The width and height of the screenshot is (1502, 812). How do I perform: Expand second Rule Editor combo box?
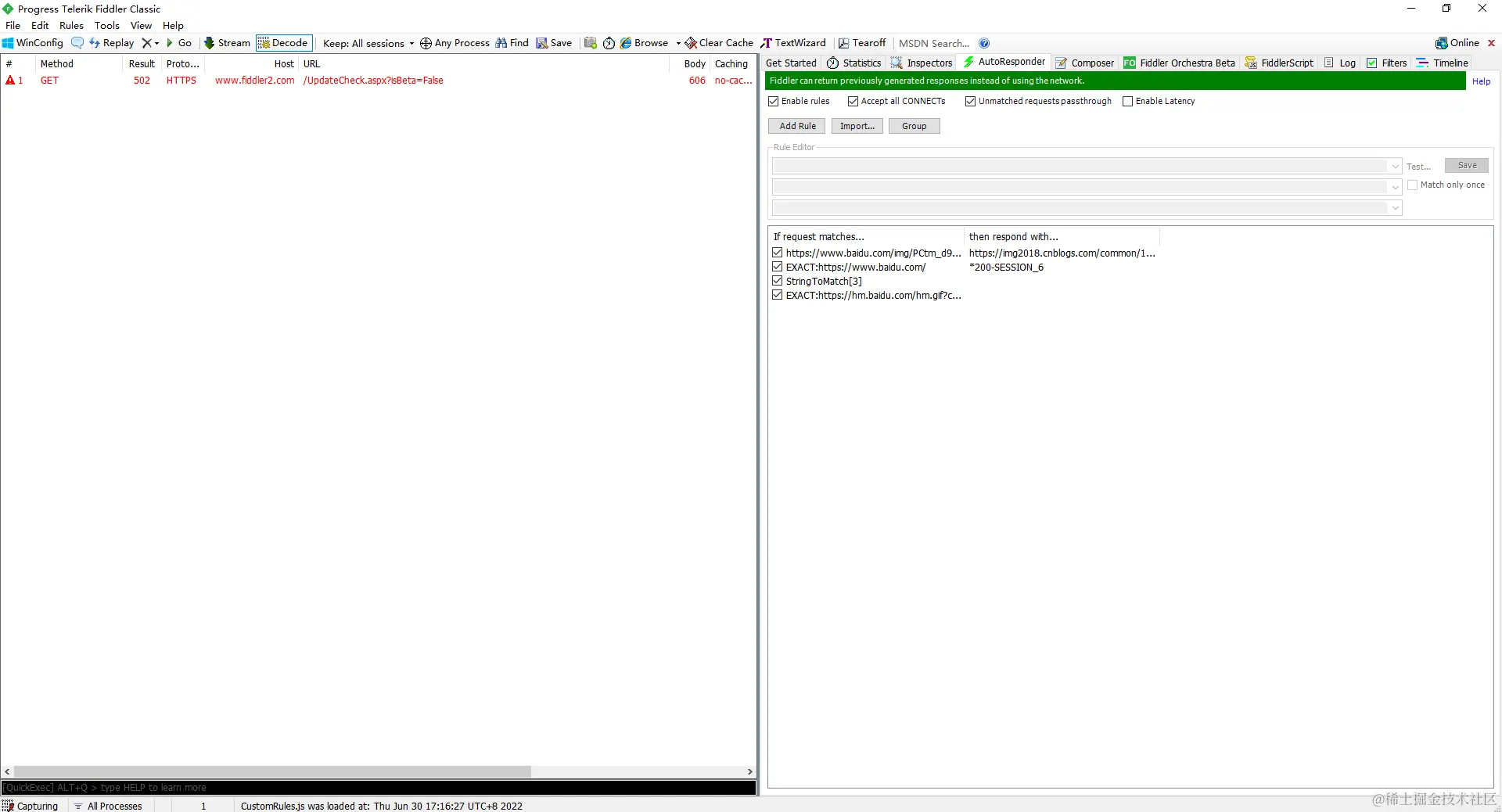[x=1395, y=187]
